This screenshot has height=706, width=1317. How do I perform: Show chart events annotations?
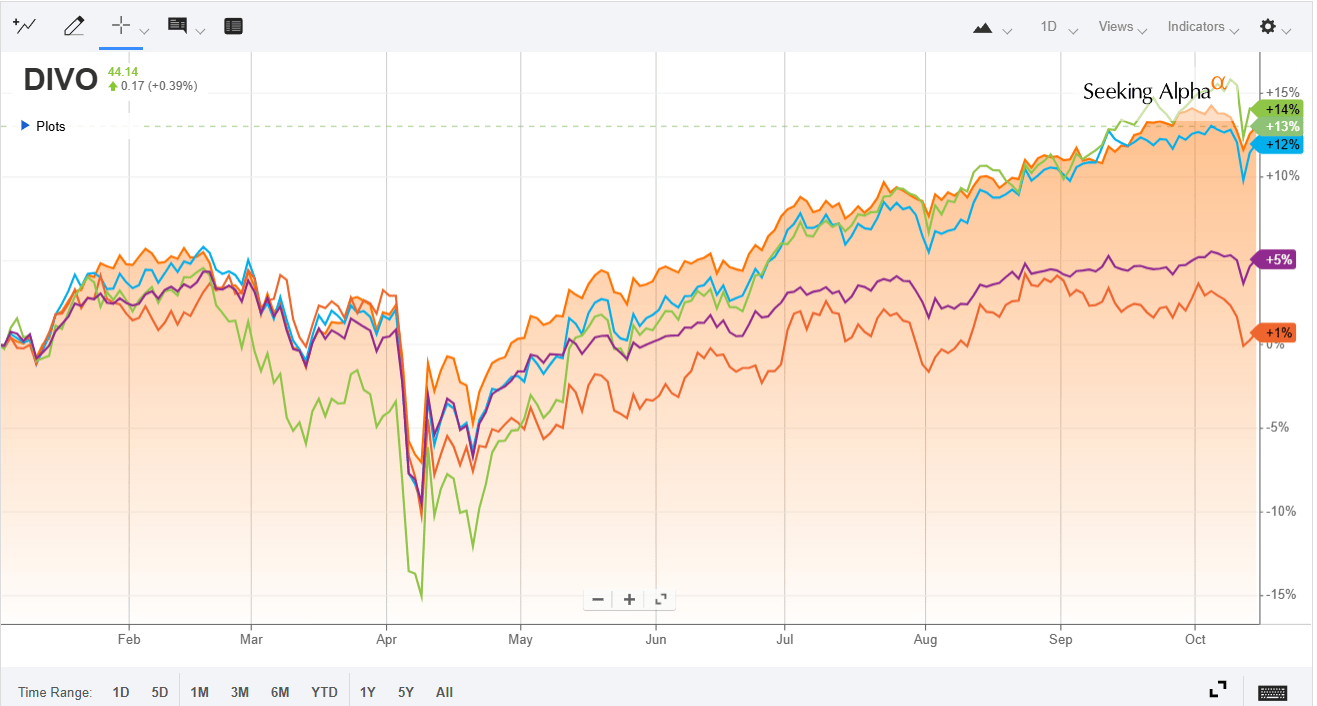pos(180,26)
